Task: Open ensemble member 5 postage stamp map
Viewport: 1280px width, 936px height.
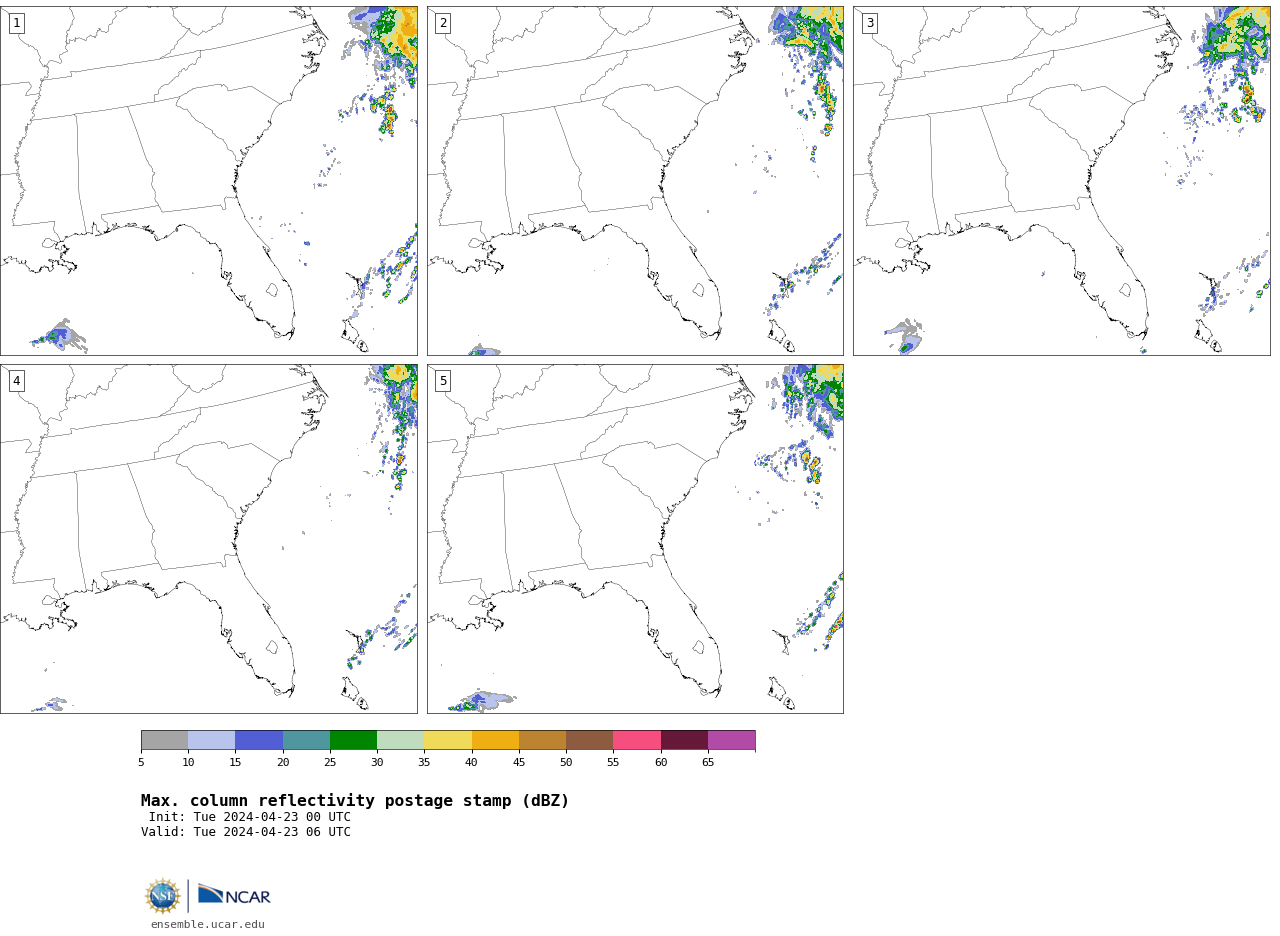Action: 635,539
